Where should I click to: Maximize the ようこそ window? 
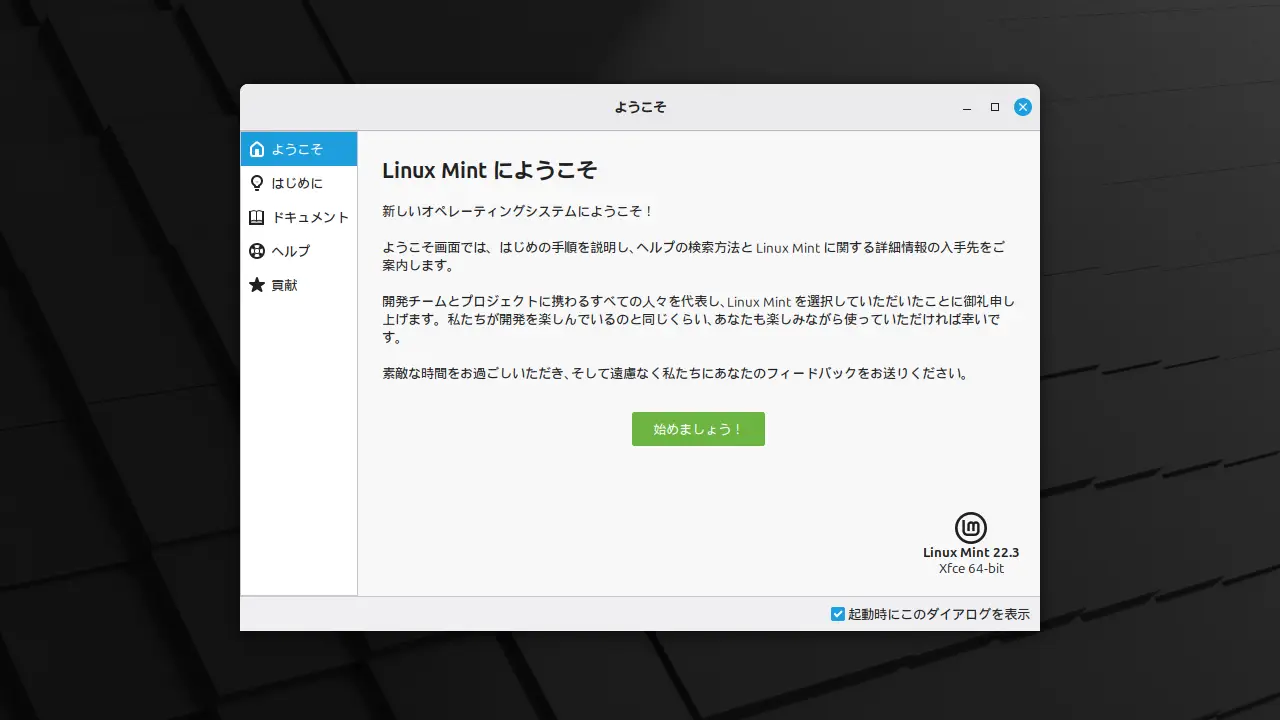[995, 107]
